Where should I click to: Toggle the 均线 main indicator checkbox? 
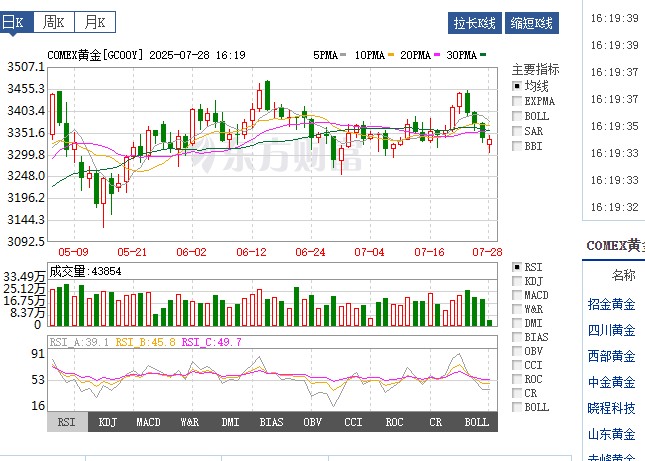(x=516, y=86)
